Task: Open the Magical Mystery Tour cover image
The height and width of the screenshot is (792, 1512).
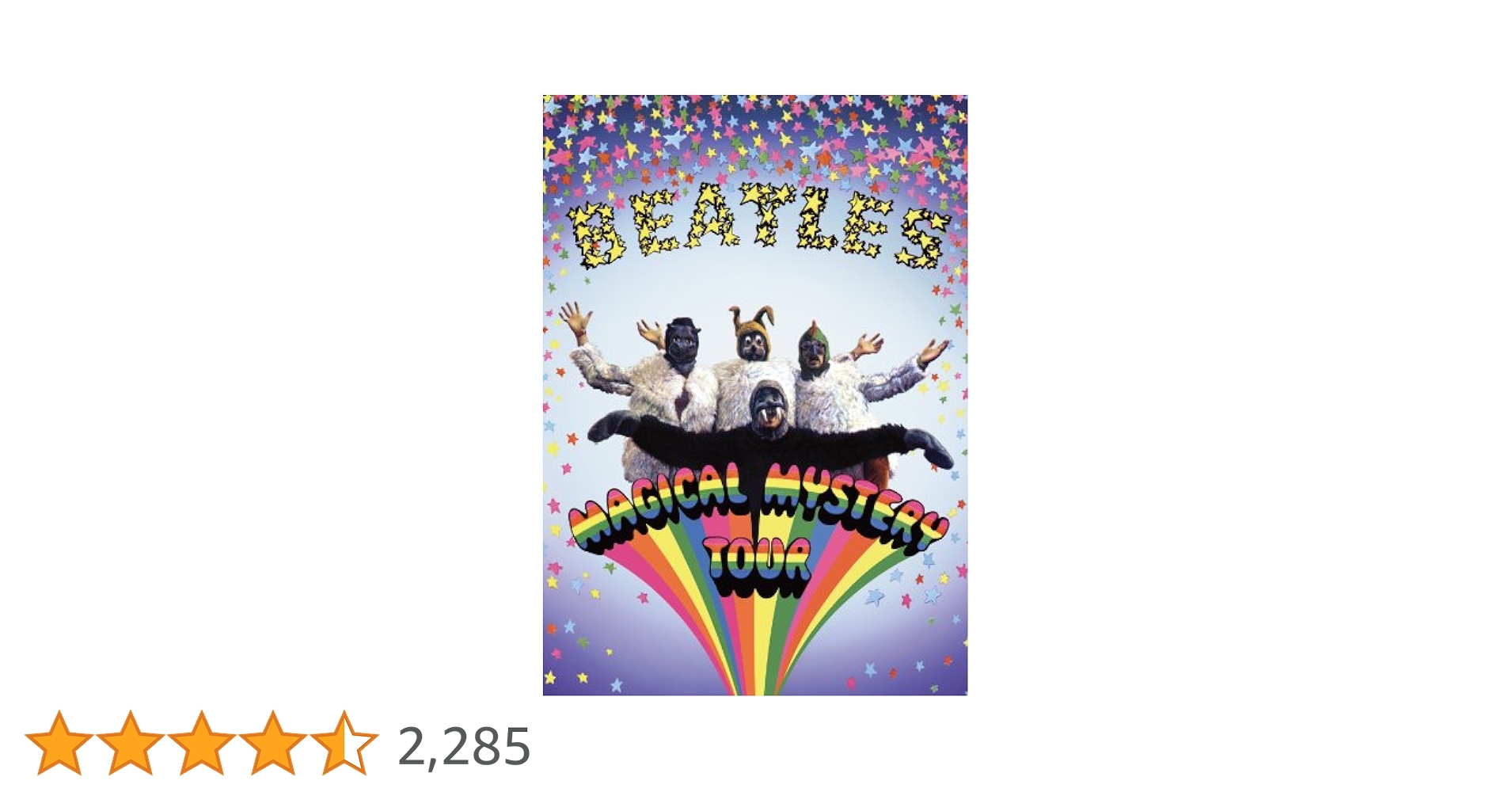Action: click(x=755, y=395)
